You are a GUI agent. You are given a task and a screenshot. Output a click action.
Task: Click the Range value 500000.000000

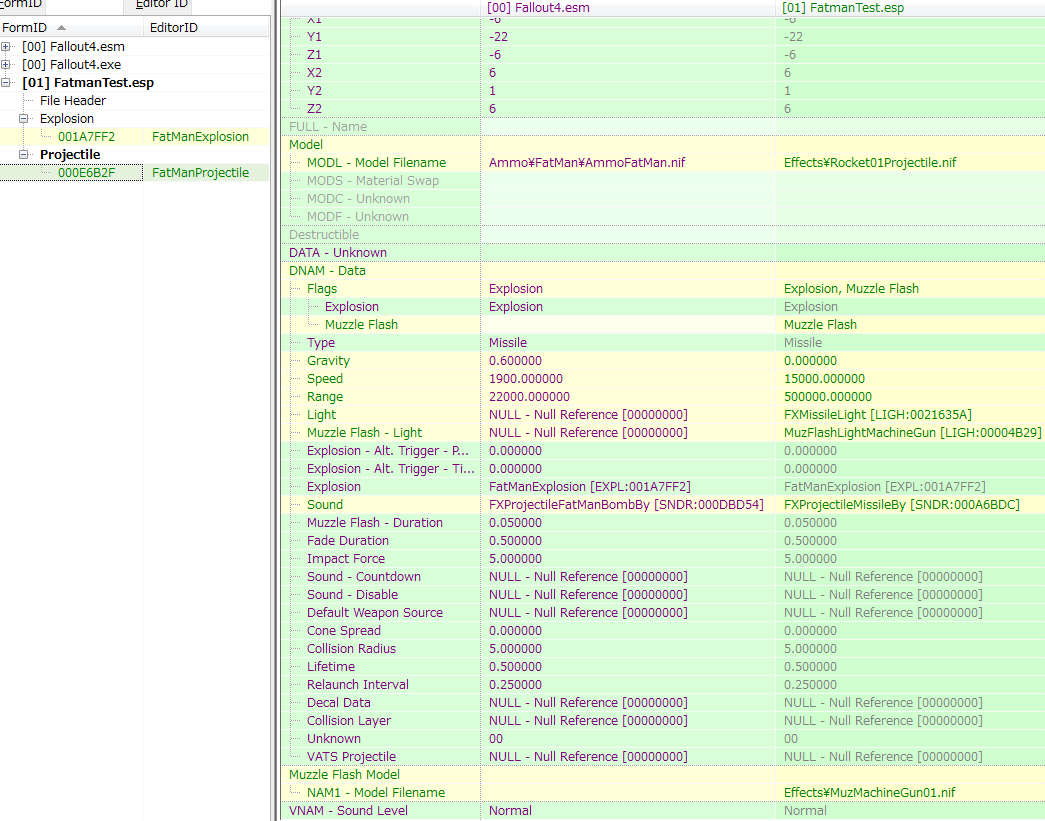click(827, 397)
